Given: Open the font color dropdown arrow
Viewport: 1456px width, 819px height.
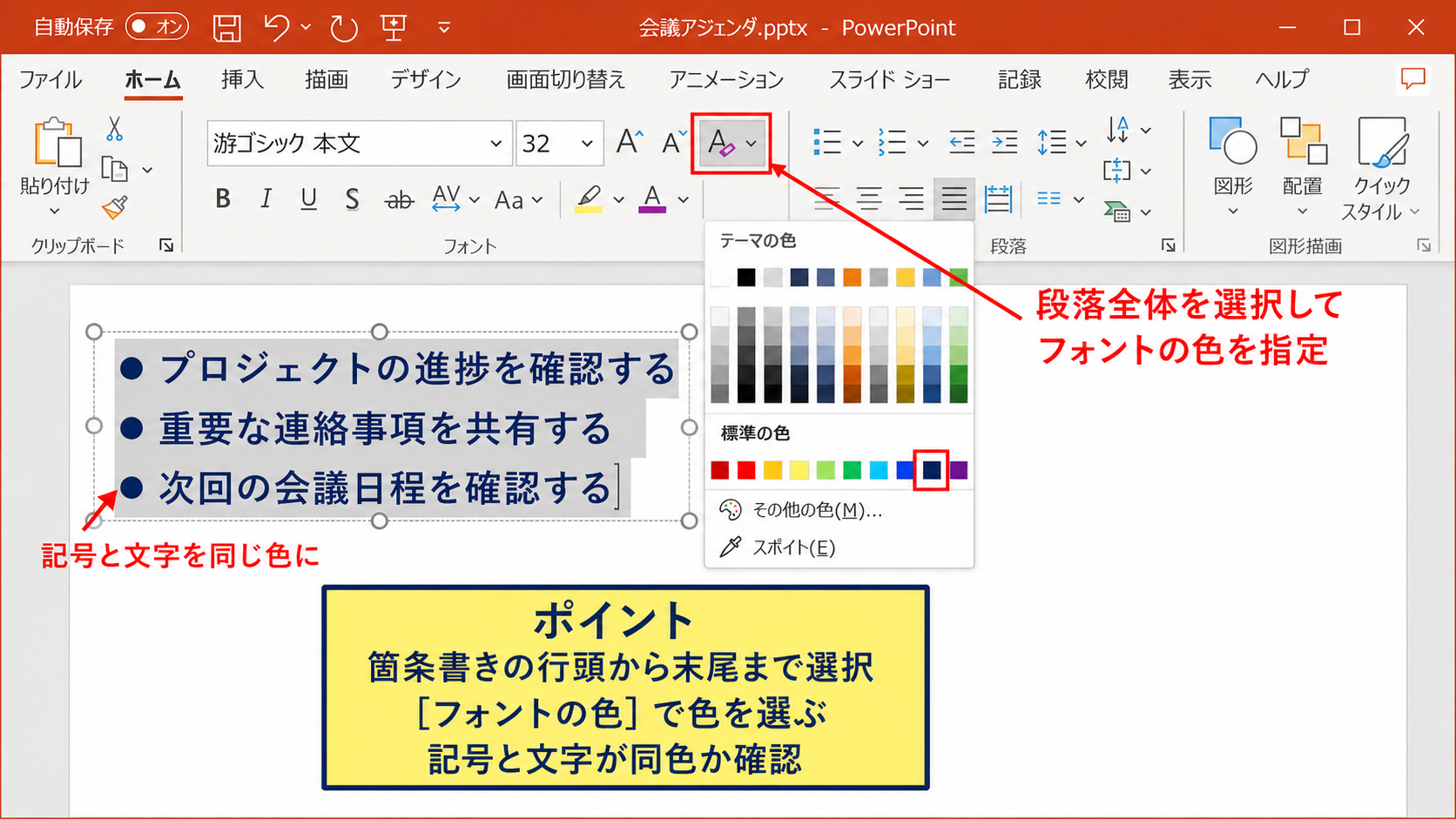Looking at the screenshot, I should click(x=684, y=200).
